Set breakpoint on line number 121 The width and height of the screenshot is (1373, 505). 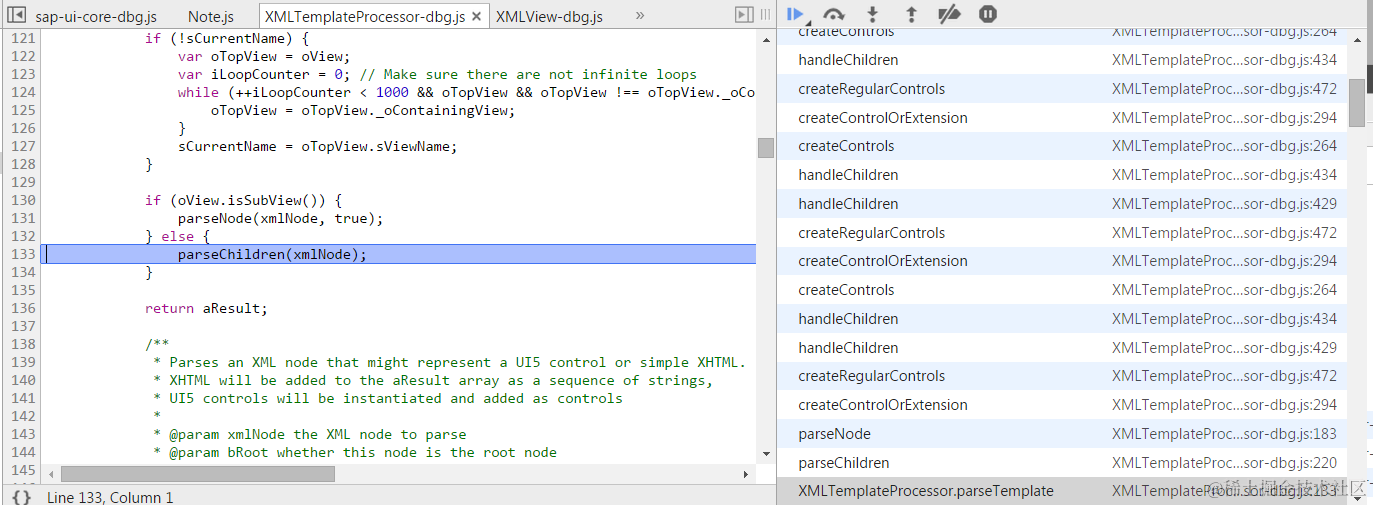(21, 38)
